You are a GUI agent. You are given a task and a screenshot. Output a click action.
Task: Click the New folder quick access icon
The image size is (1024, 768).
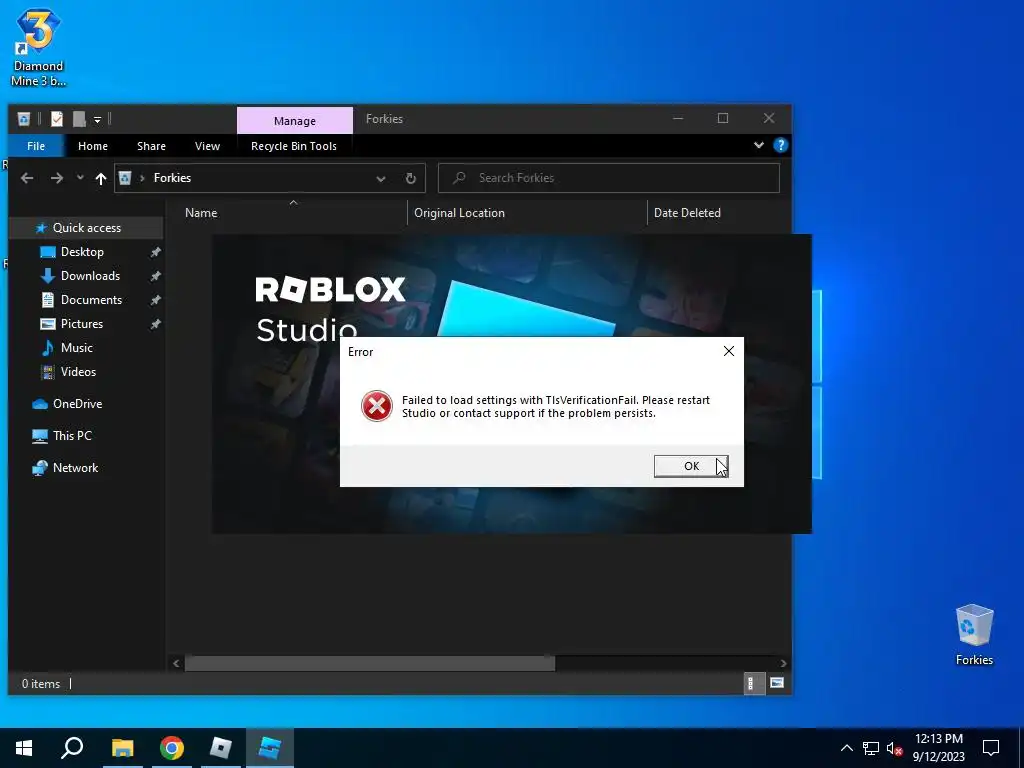coord(79,119)
